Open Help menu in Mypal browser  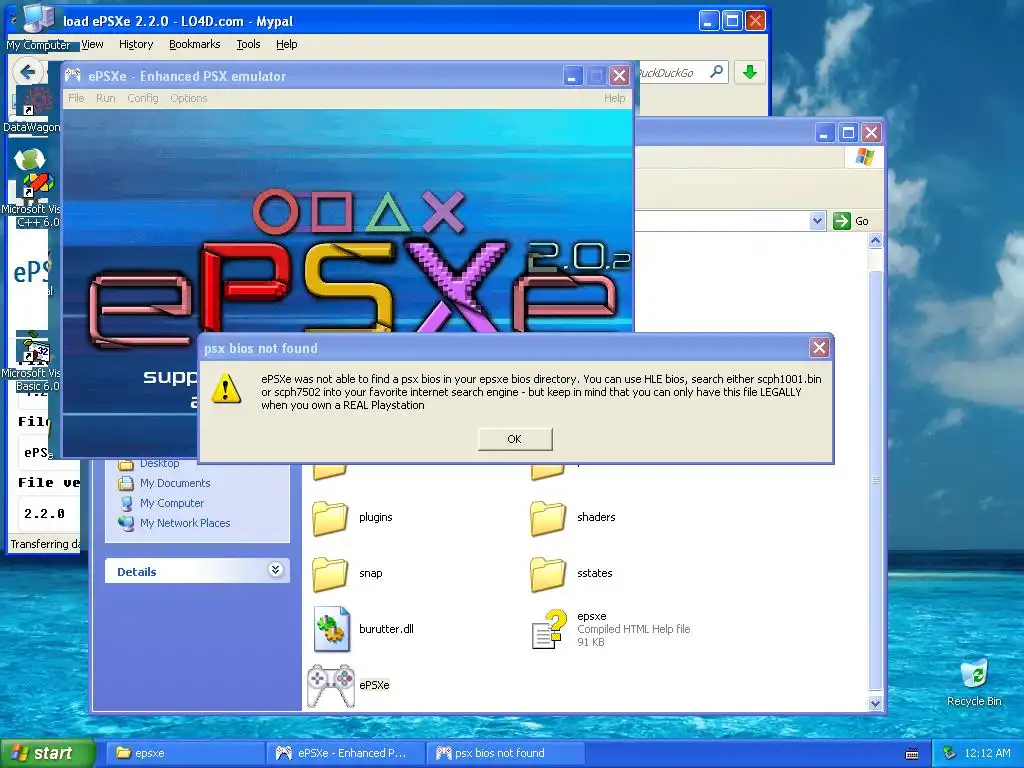tap(286, 44)
